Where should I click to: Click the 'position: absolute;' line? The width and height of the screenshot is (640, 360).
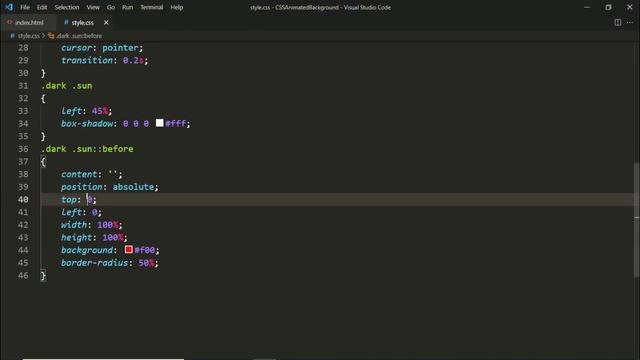point(110,187)
